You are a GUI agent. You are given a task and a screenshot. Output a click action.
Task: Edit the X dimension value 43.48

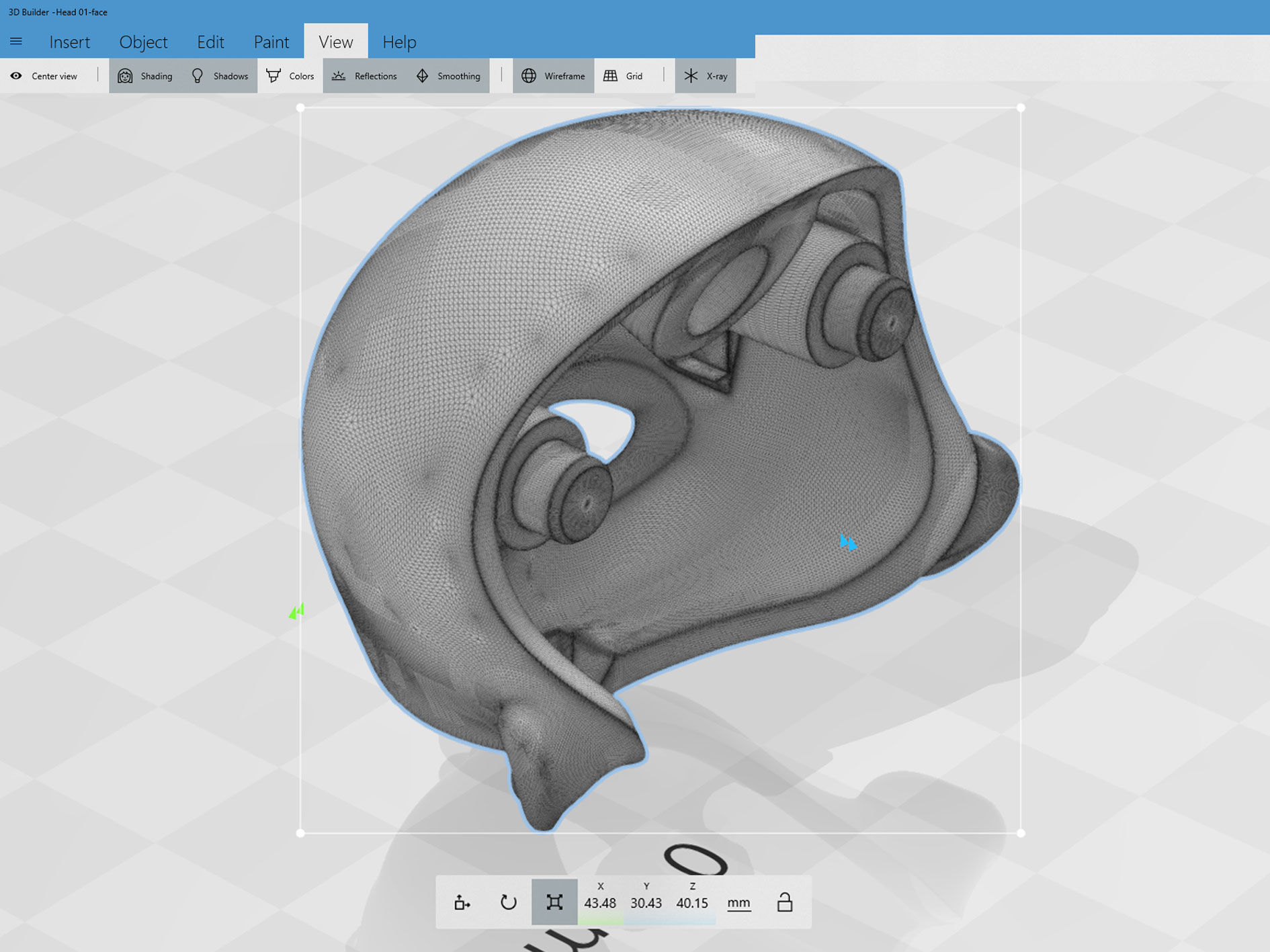click(x=600, y=903)
